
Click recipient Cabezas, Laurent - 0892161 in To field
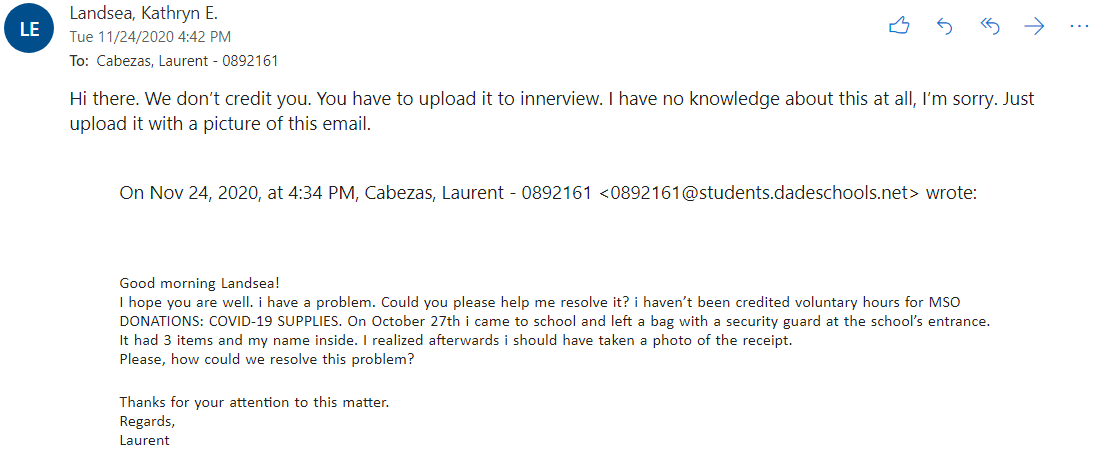[187, 61]
